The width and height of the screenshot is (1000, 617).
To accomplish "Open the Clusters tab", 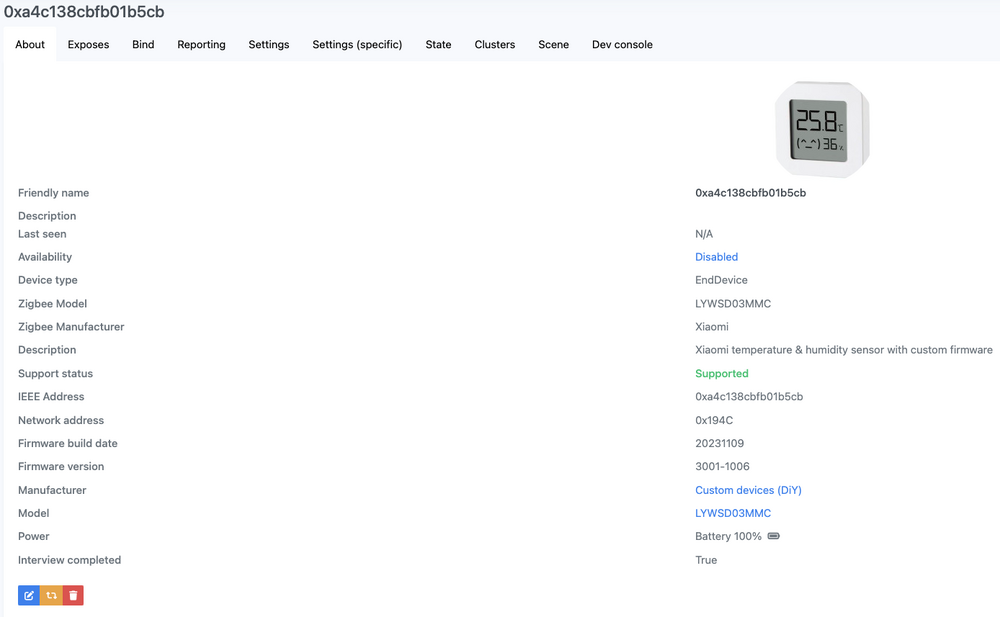I will tap(495, 45).
